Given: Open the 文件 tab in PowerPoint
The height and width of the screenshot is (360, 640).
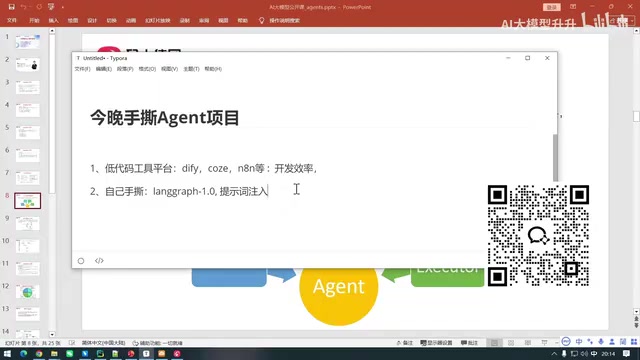Looking at the screenshot, I should 12,20.
